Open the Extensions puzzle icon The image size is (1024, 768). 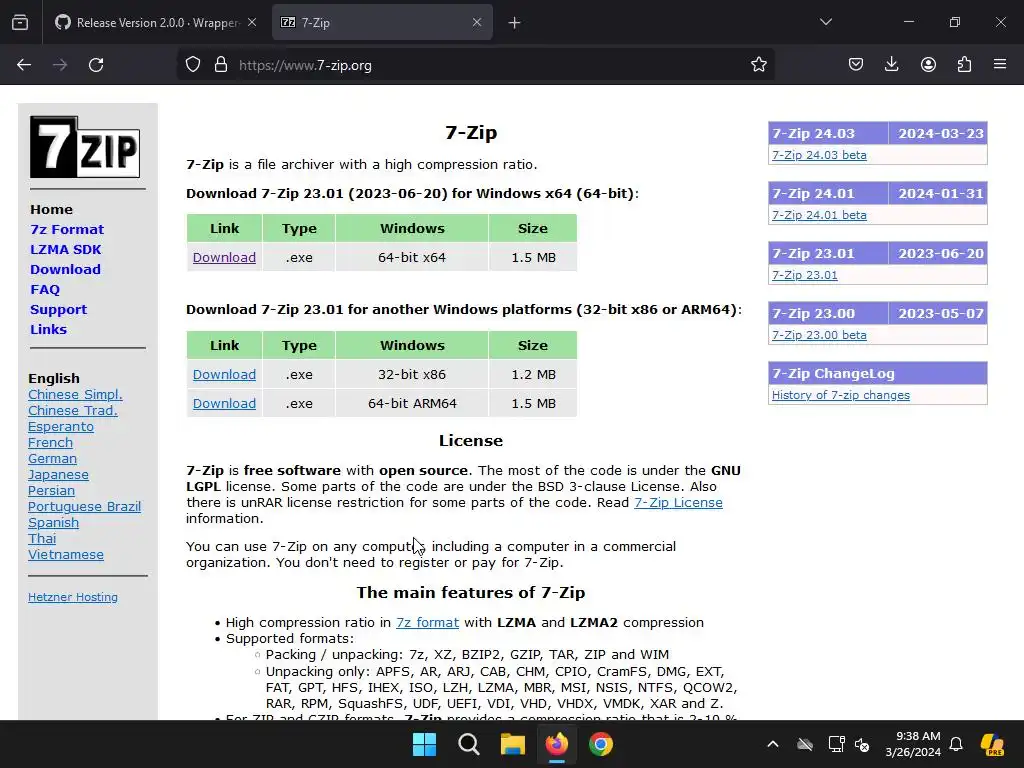click(x=964, y=65)
